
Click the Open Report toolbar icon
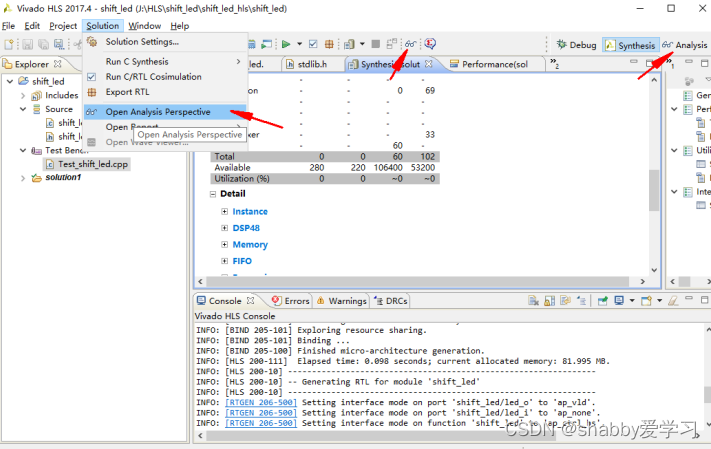[x=349, y=44]
